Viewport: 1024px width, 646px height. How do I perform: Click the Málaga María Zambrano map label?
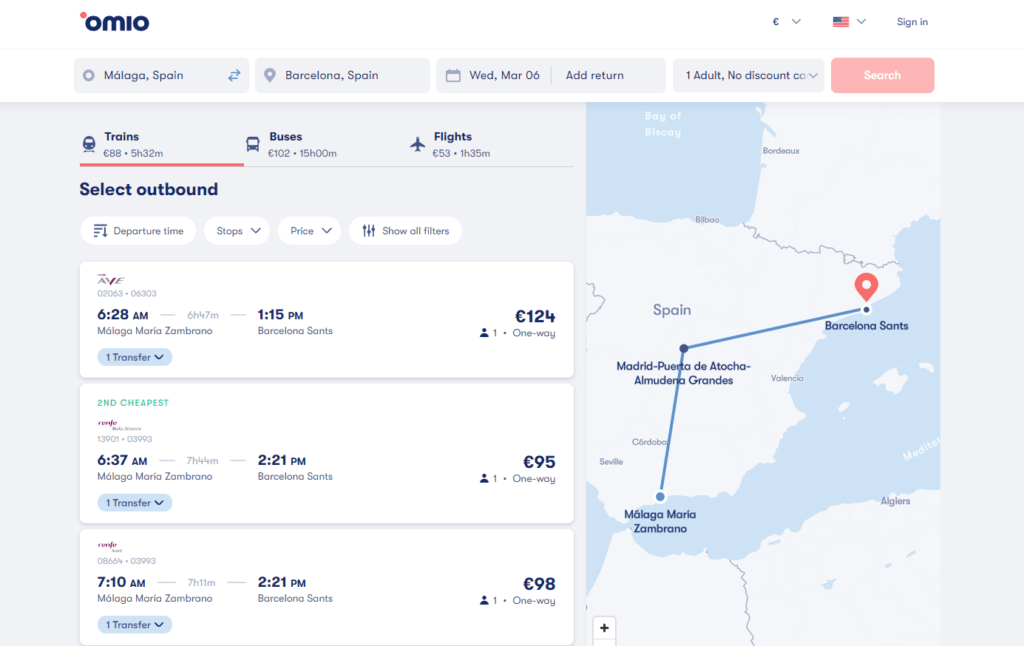[660, 521]
